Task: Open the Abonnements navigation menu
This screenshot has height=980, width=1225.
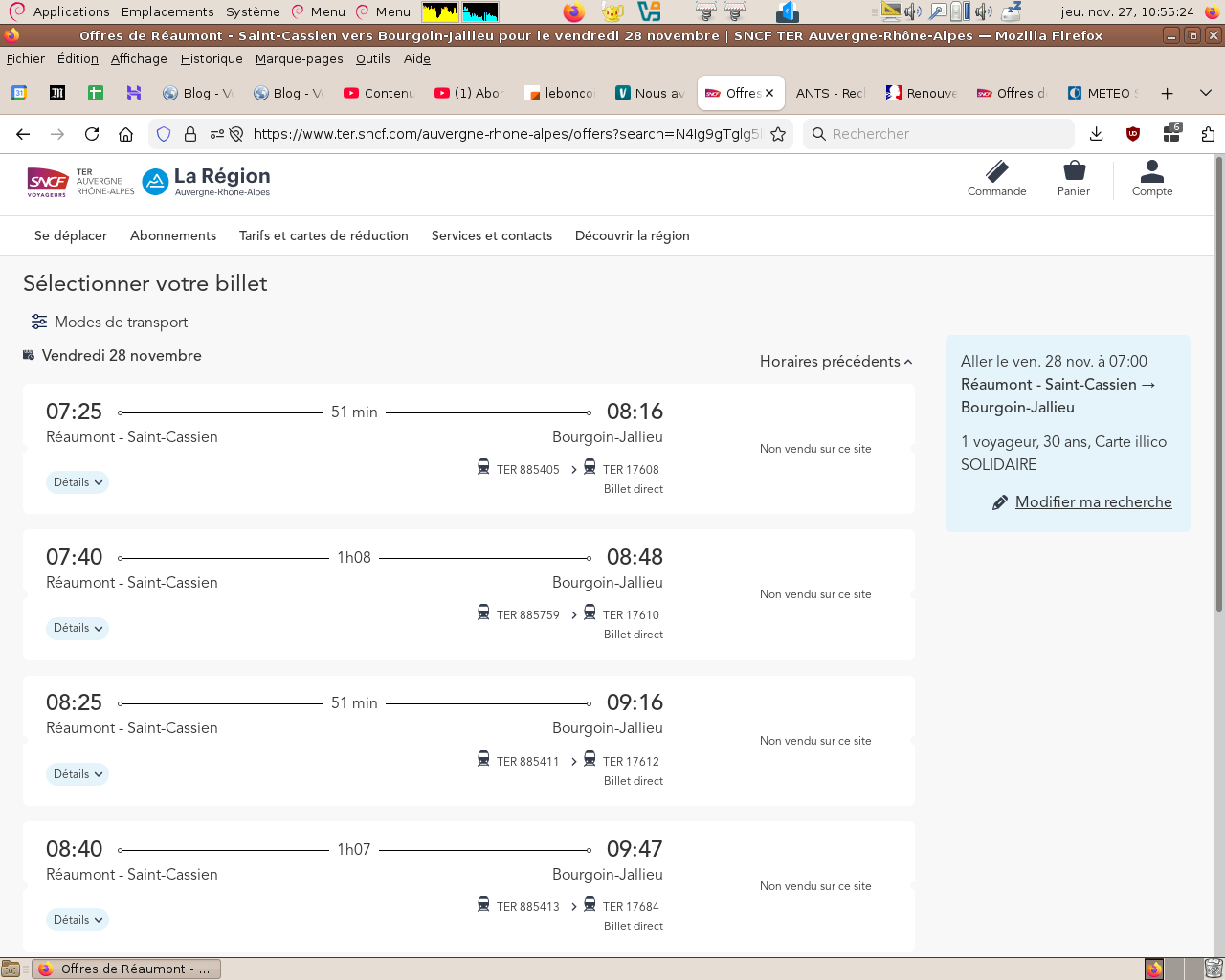Action: 173,235
